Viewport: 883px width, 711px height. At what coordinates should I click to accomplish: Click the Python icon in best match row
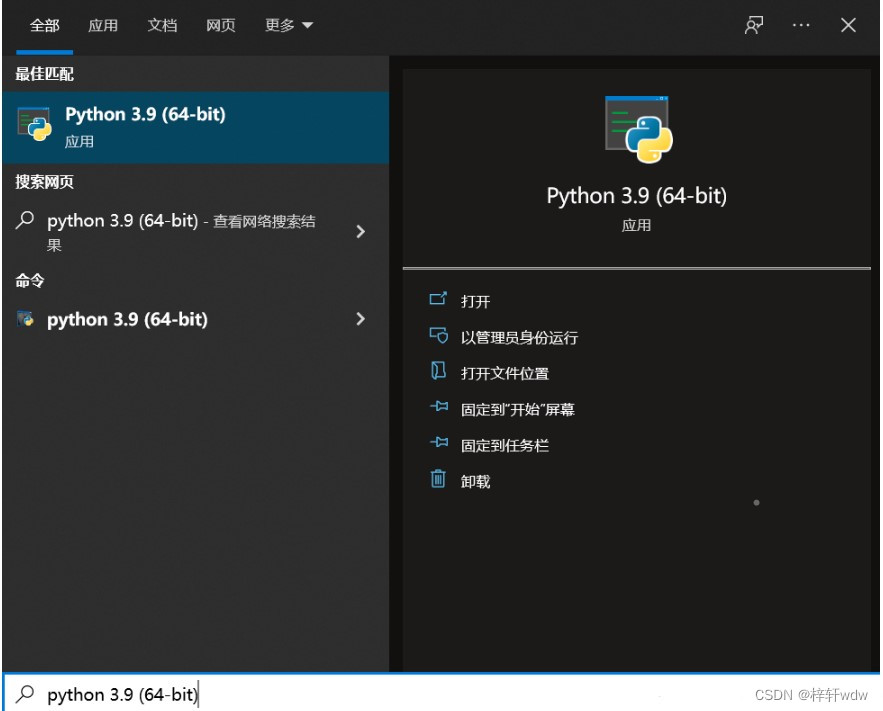click(34, 124)
